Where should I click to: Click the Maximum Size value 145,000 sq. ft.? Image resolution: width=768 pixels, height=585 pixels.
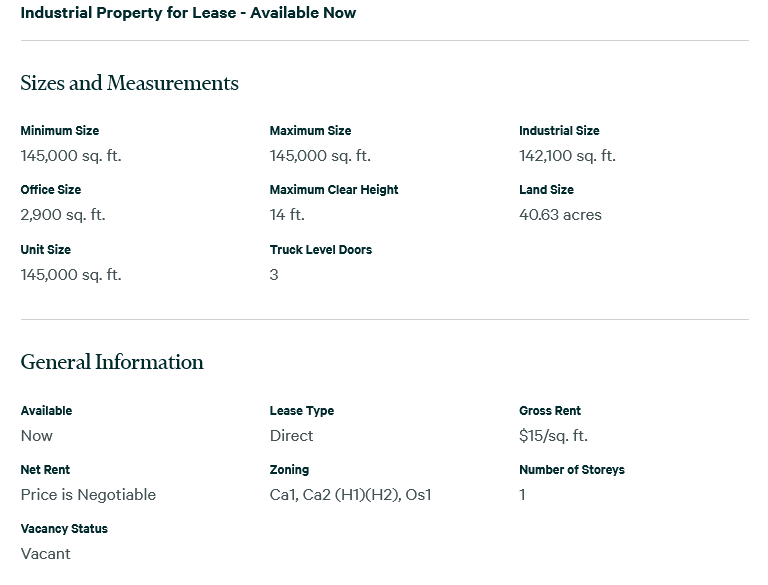point(320,156)
